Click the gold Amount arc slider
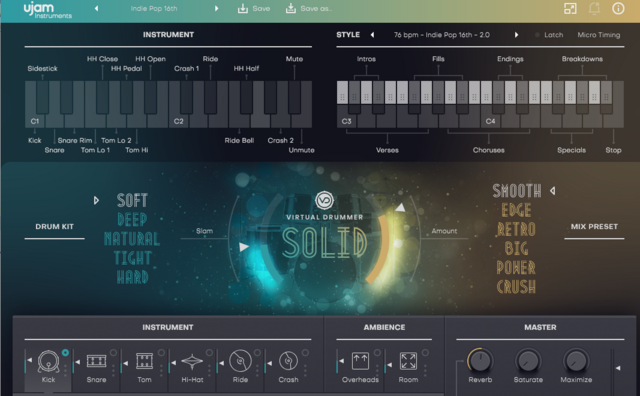640x396 pixels. 380,249
